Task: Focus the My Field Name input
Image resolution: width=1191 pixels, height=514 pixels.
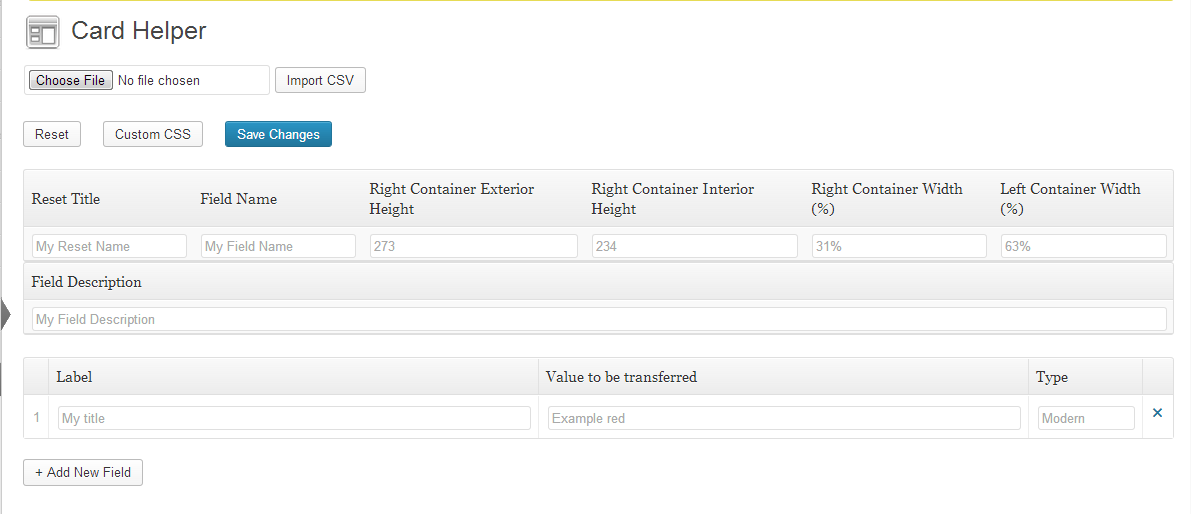Action: click(x=278, y=246)
